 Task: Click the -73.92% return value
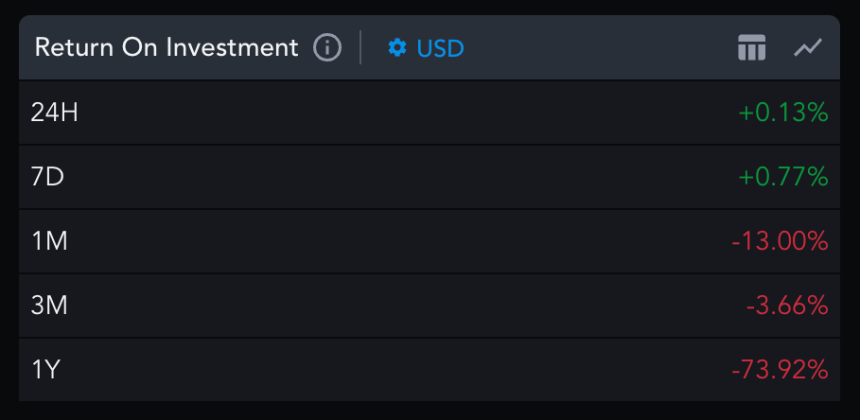click(x=779, y=370)
